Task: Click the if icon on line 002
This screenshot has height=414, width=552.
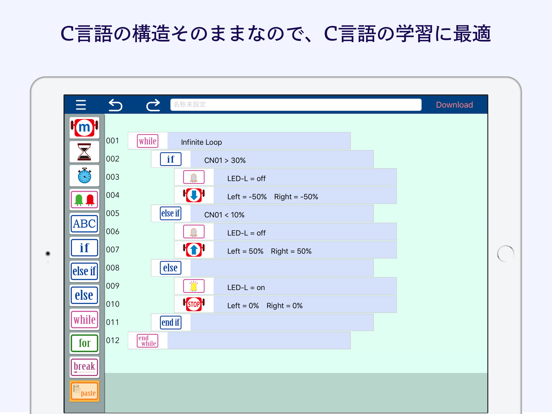Action: pos(171,159)
